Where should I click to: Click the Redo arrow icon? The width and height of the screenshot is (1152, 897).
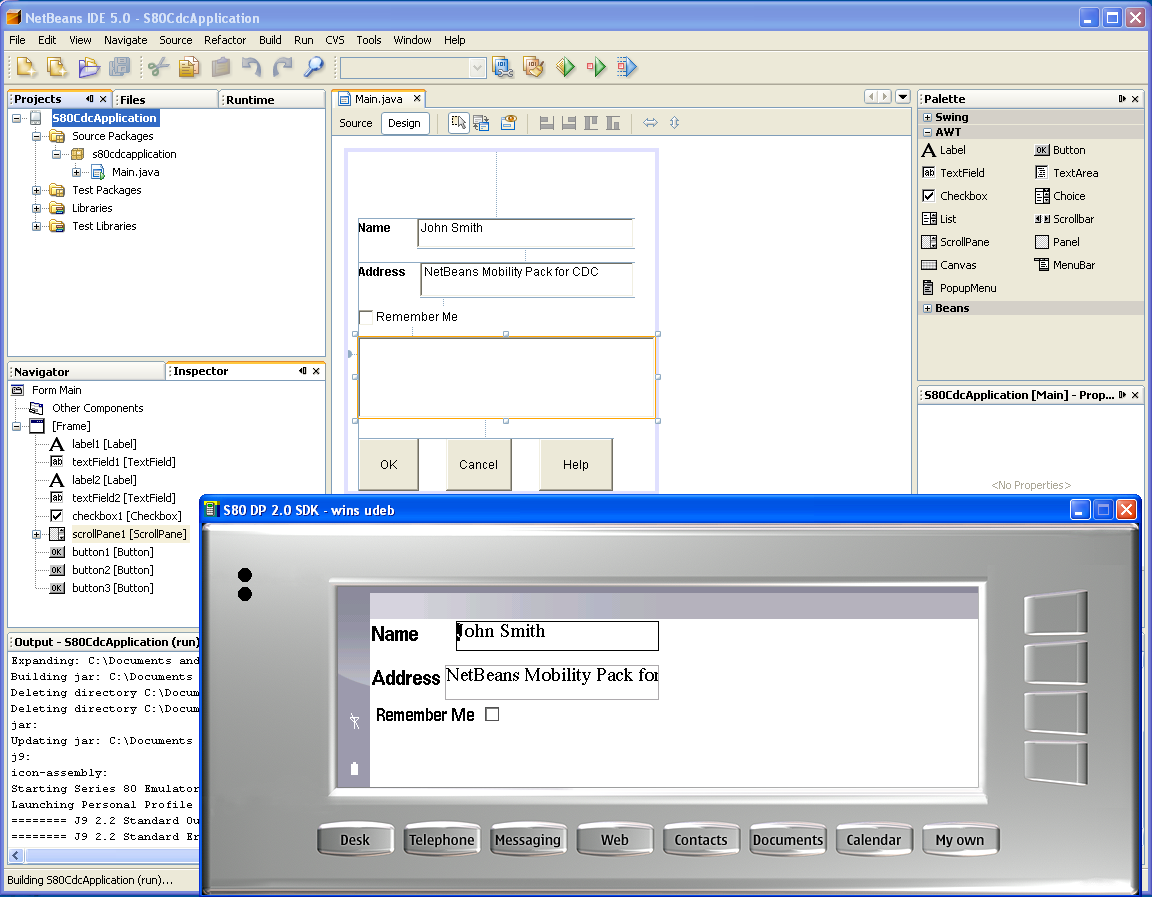point(283,68)
